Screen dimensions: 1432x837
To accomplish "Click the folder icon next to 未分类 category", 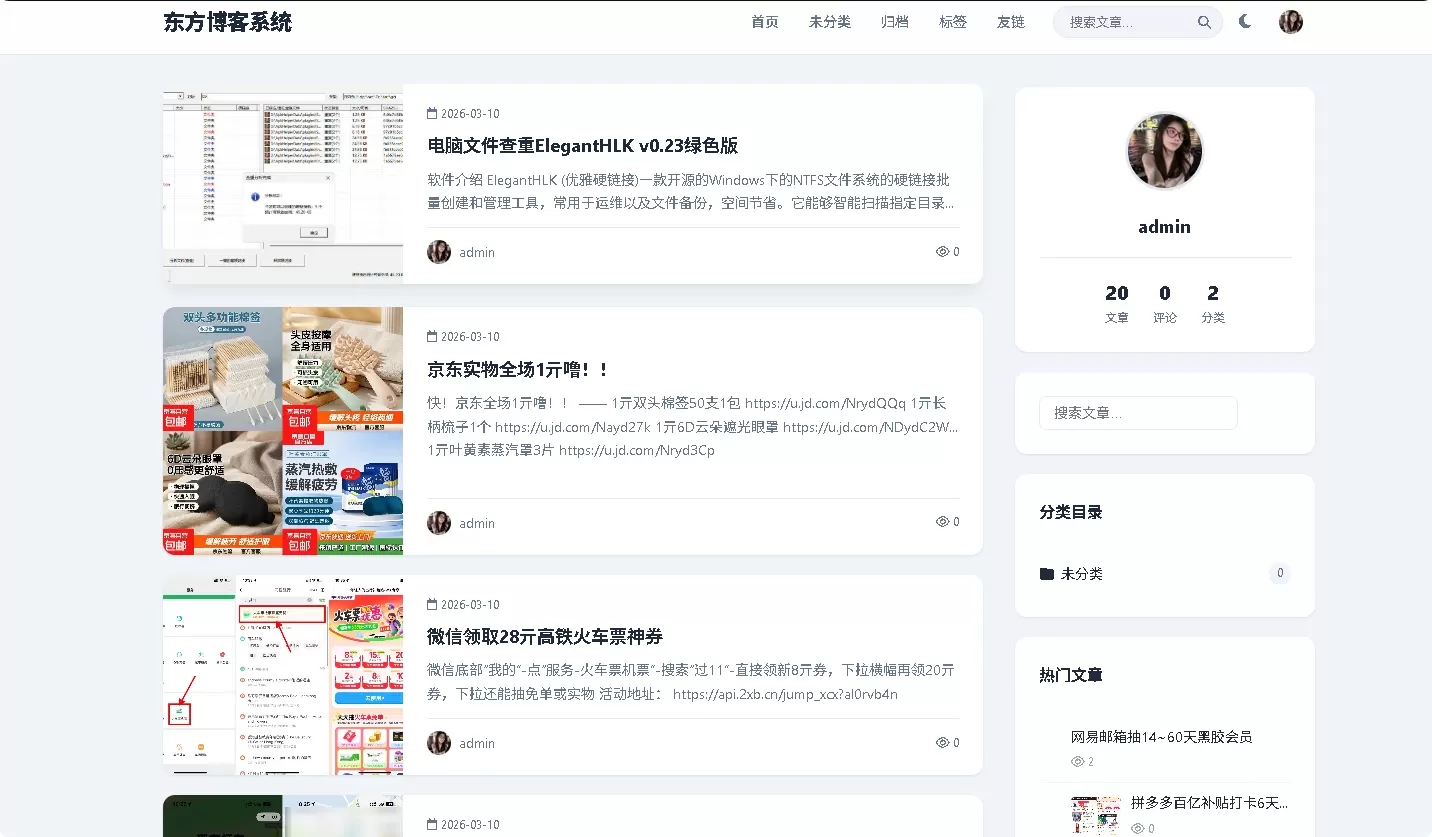I will click(1046, 573).
